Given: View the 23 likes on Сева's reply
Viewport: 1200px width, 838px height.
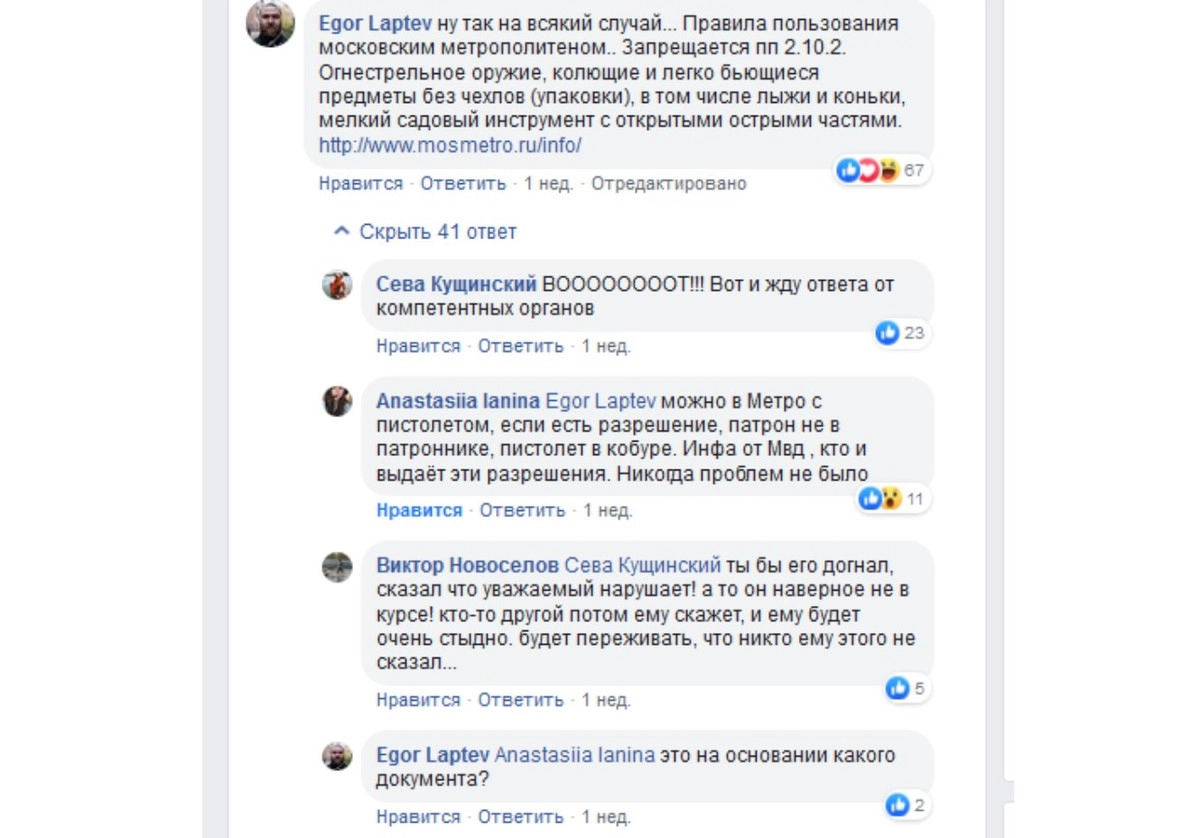Looking at the screenshot, I should tap(900, 333).
